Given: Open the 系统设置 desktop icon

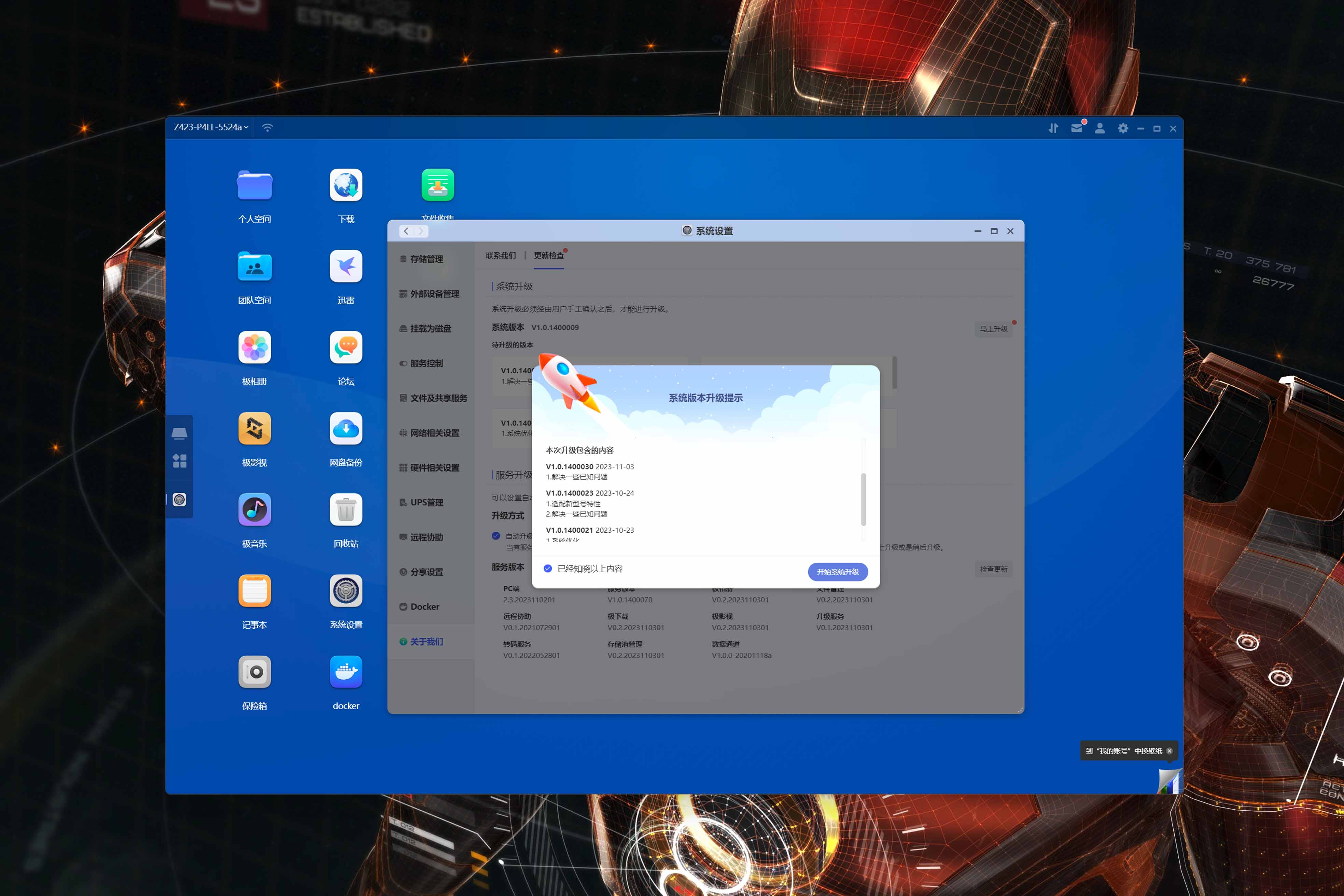Looking at the screenshot, I should [x=346, y=591].
